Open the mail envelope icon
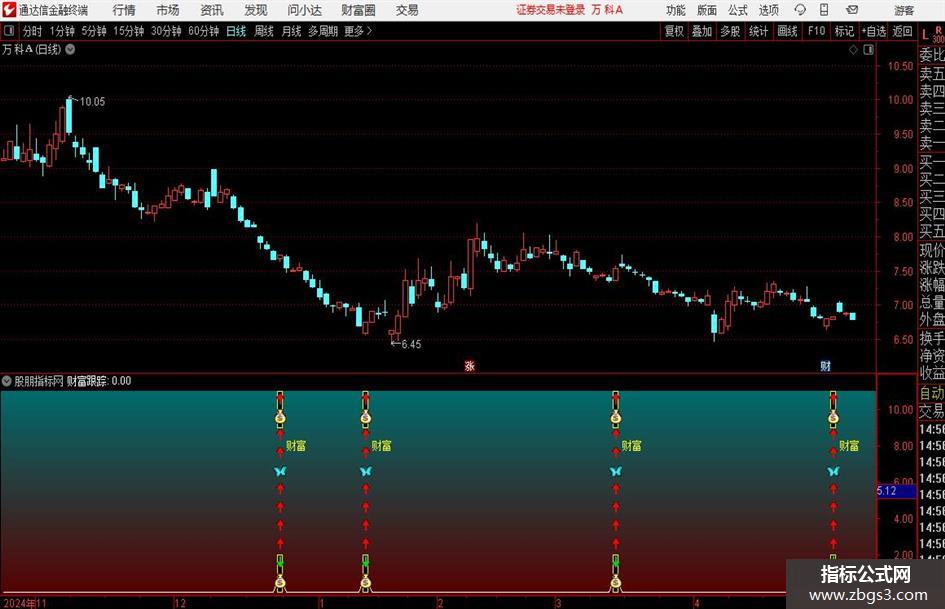Image resolution: width=945 pixels, height=609 pixels. 852,10
